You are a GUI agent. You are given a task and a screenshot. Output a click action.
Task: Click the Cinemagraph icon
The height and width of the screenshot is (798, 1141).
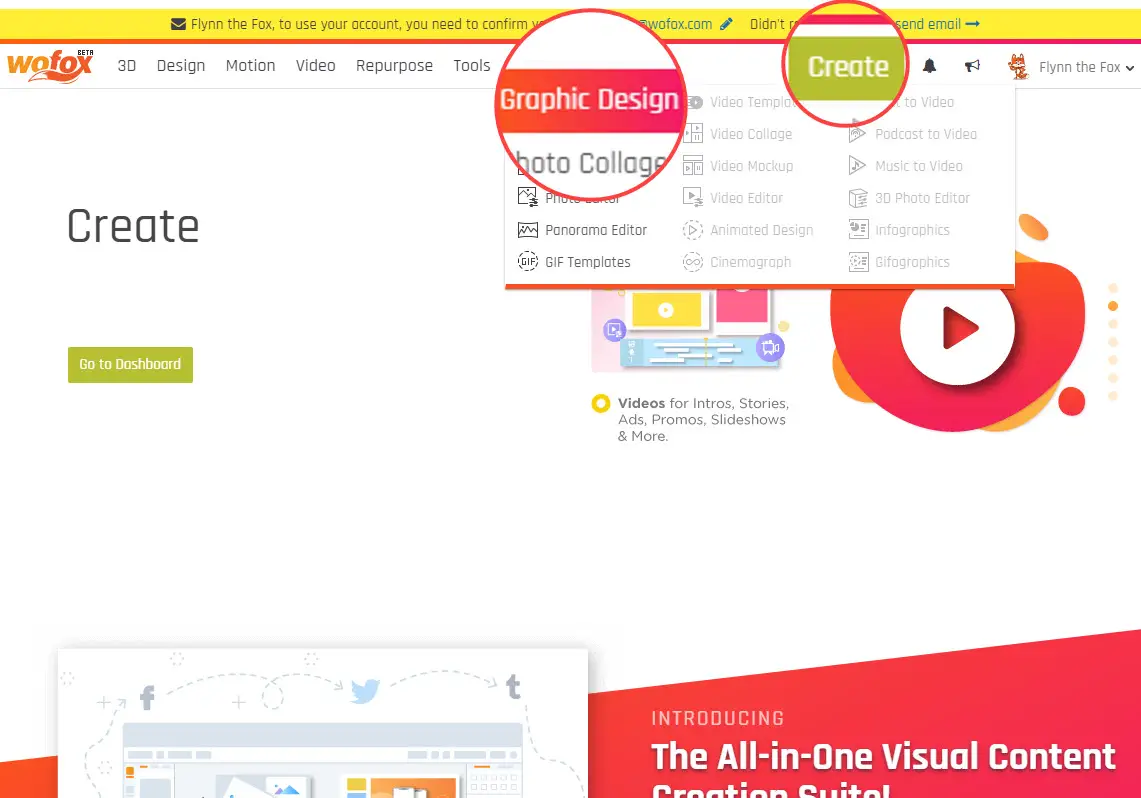pyautogui.click(x=693, y=262)
